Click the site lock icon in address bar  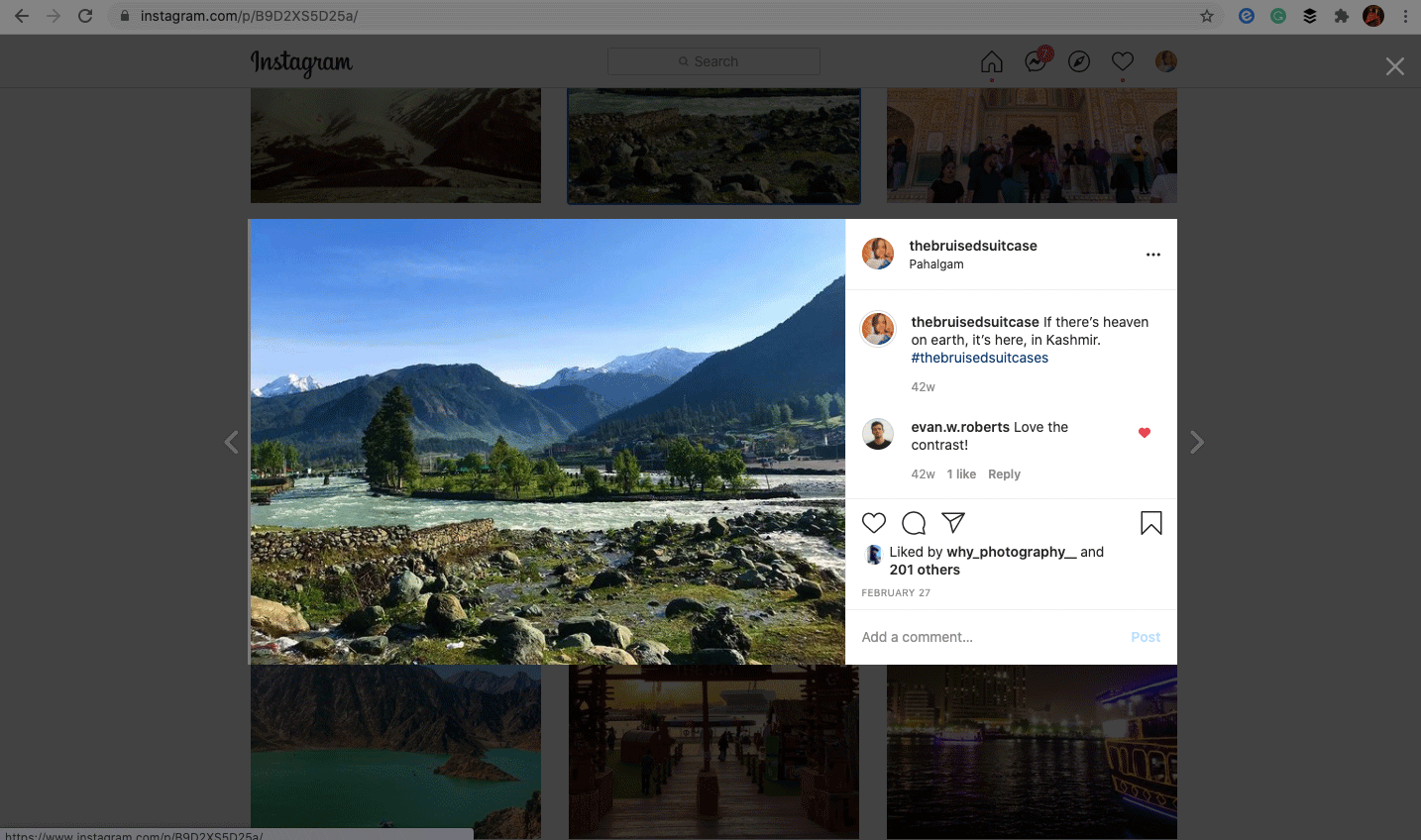point(125,16)
